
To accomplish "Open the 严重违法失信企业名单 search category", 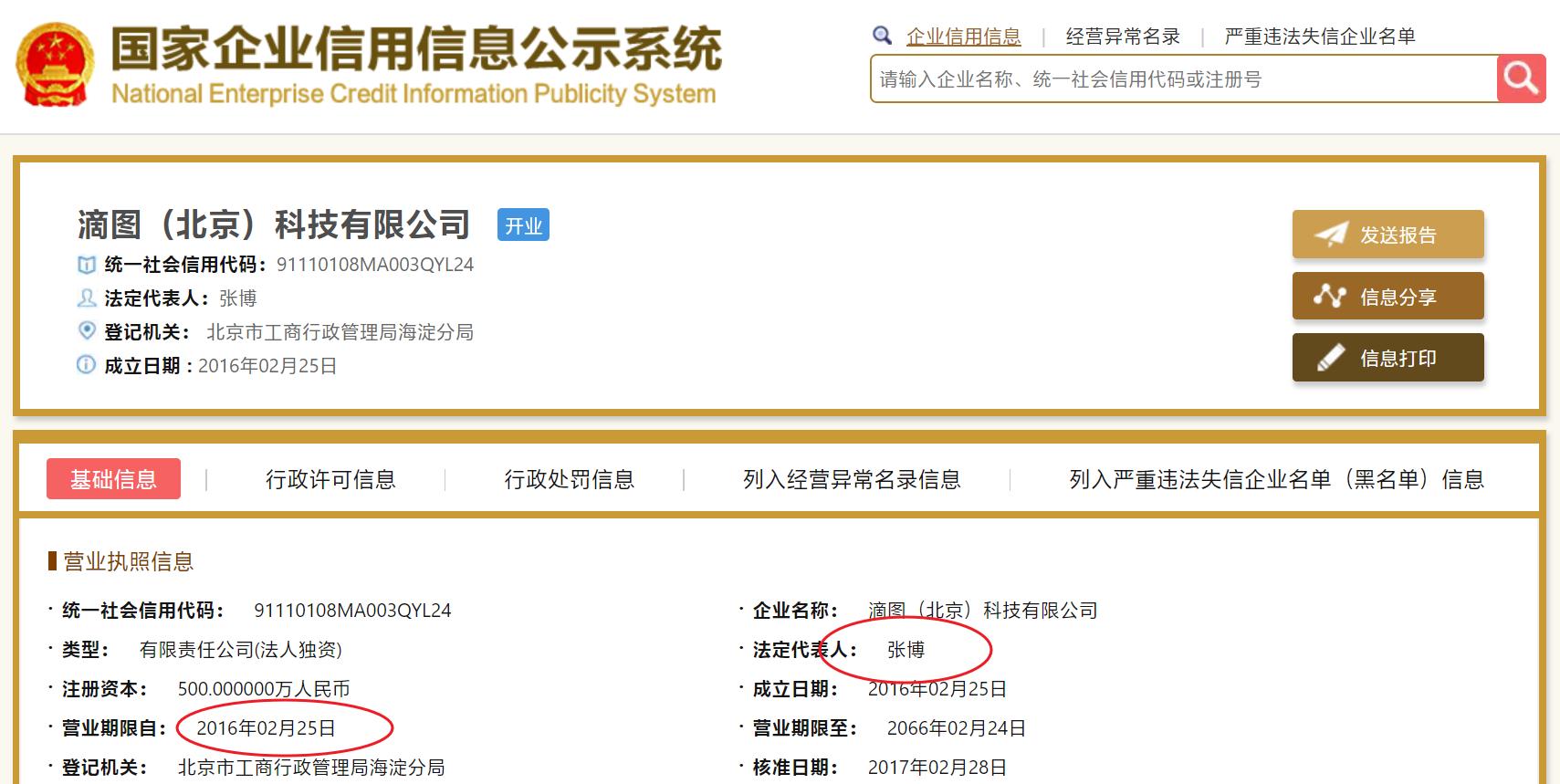I will (x=1320, y=37).
